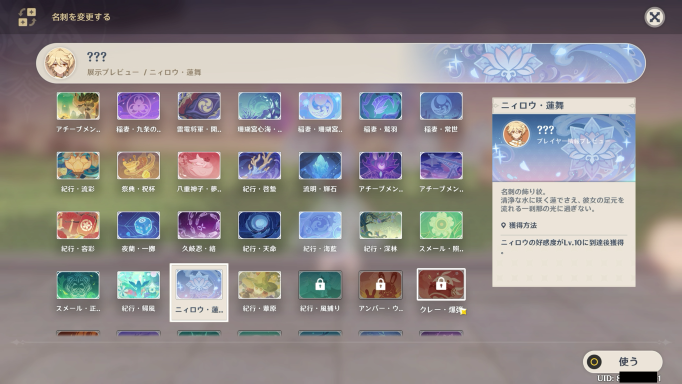Select the green-gold アチーブメン namecard

(x=78, y=106)
